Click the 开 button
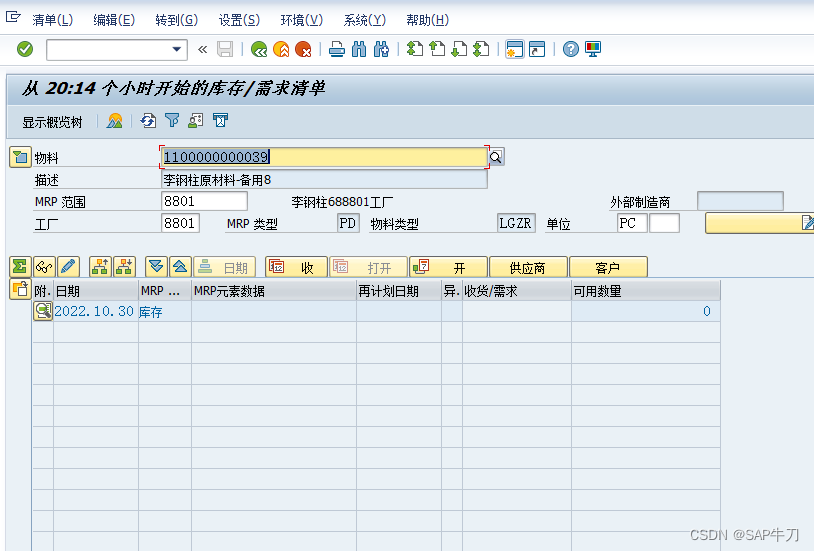 [x=449, y=267]
